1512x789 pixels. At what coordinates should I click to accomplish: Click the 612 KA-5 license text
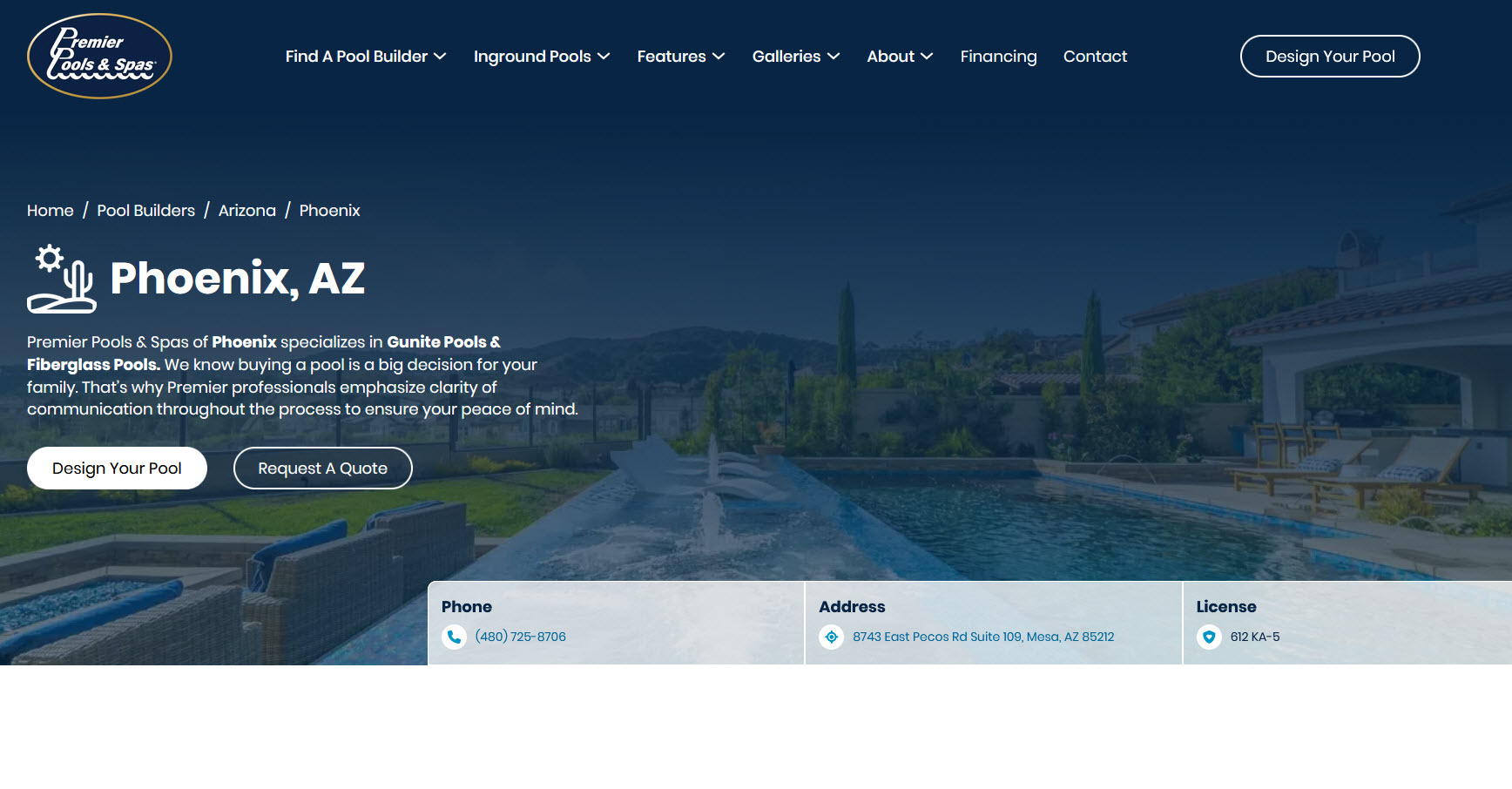(1255, 637)
